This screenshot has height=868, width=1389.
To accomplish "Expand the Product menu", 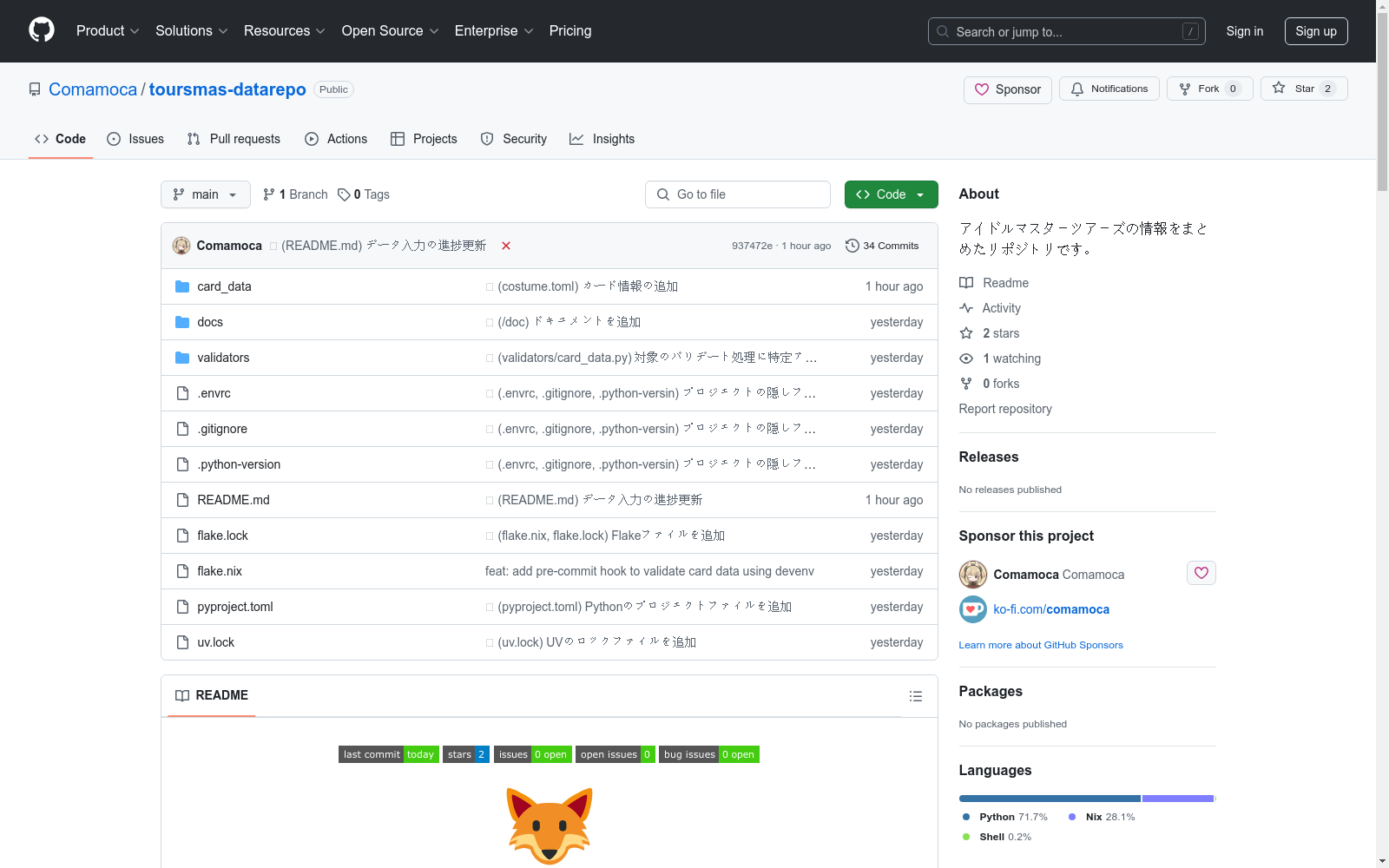I will pos(108,31).
